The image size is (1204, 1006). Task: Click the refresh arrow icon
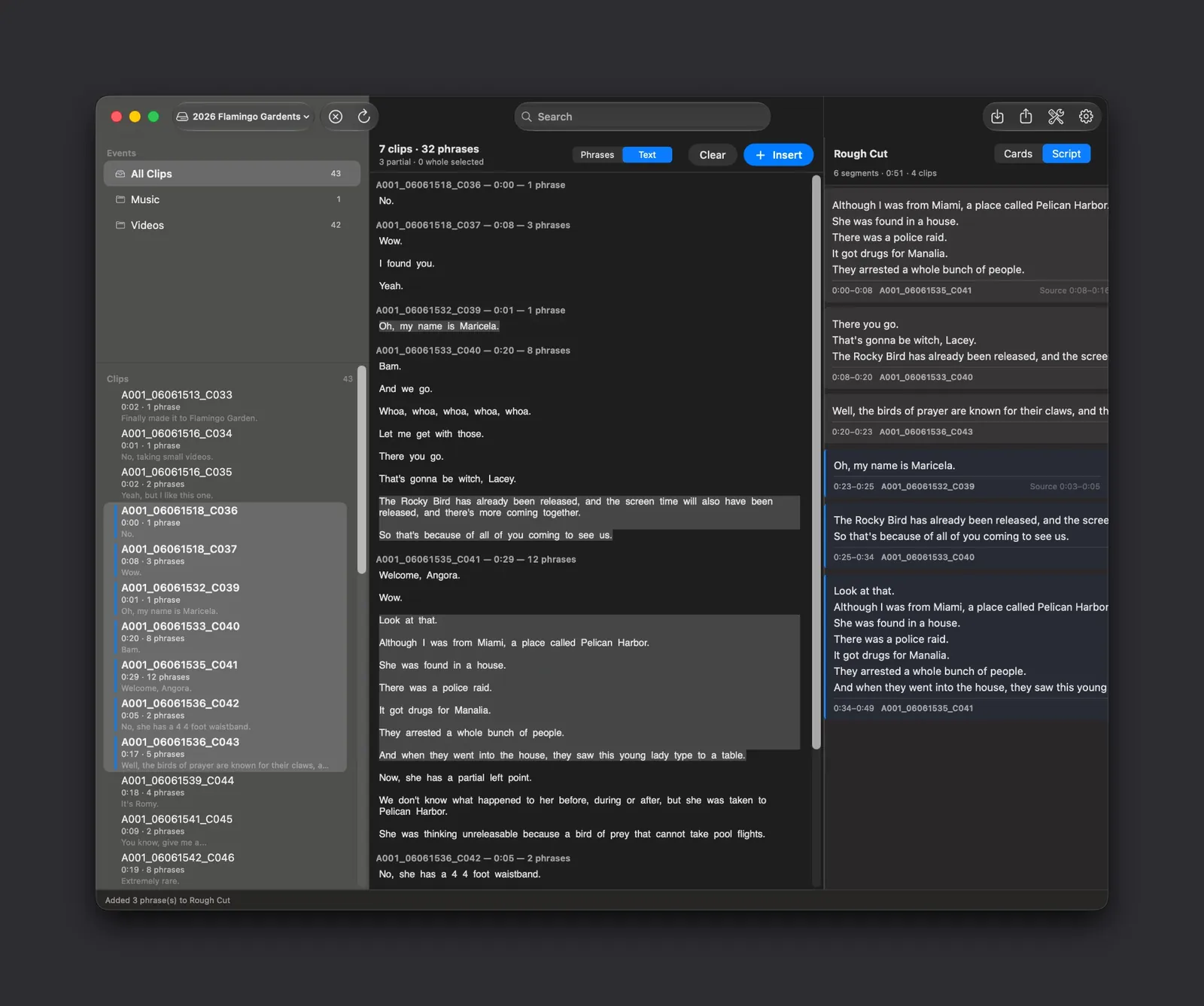(363, 117)
